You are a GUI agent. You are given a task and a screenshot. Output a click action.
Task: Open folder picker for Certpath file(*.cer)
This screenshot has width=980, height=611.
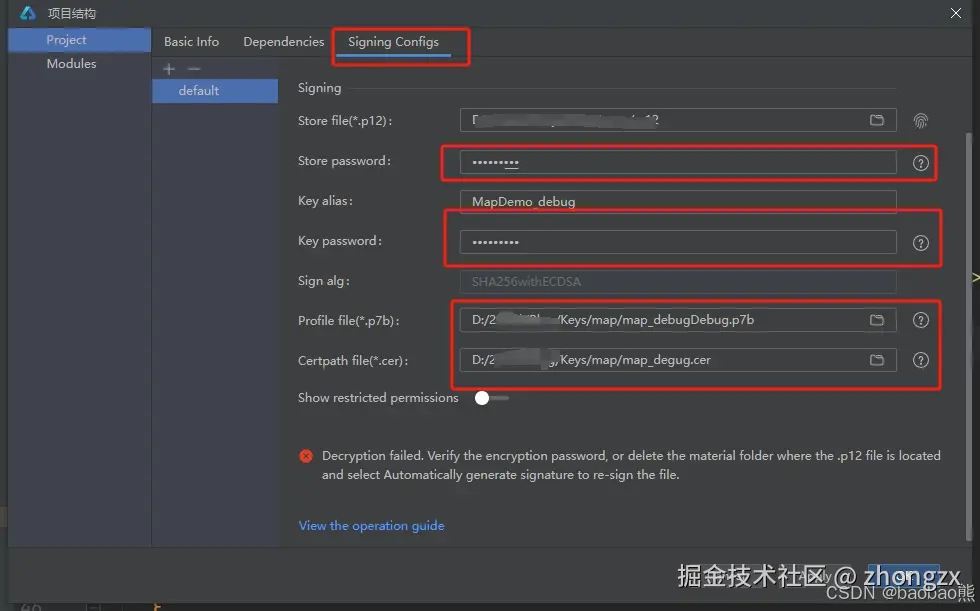click(x=878, y=360)
